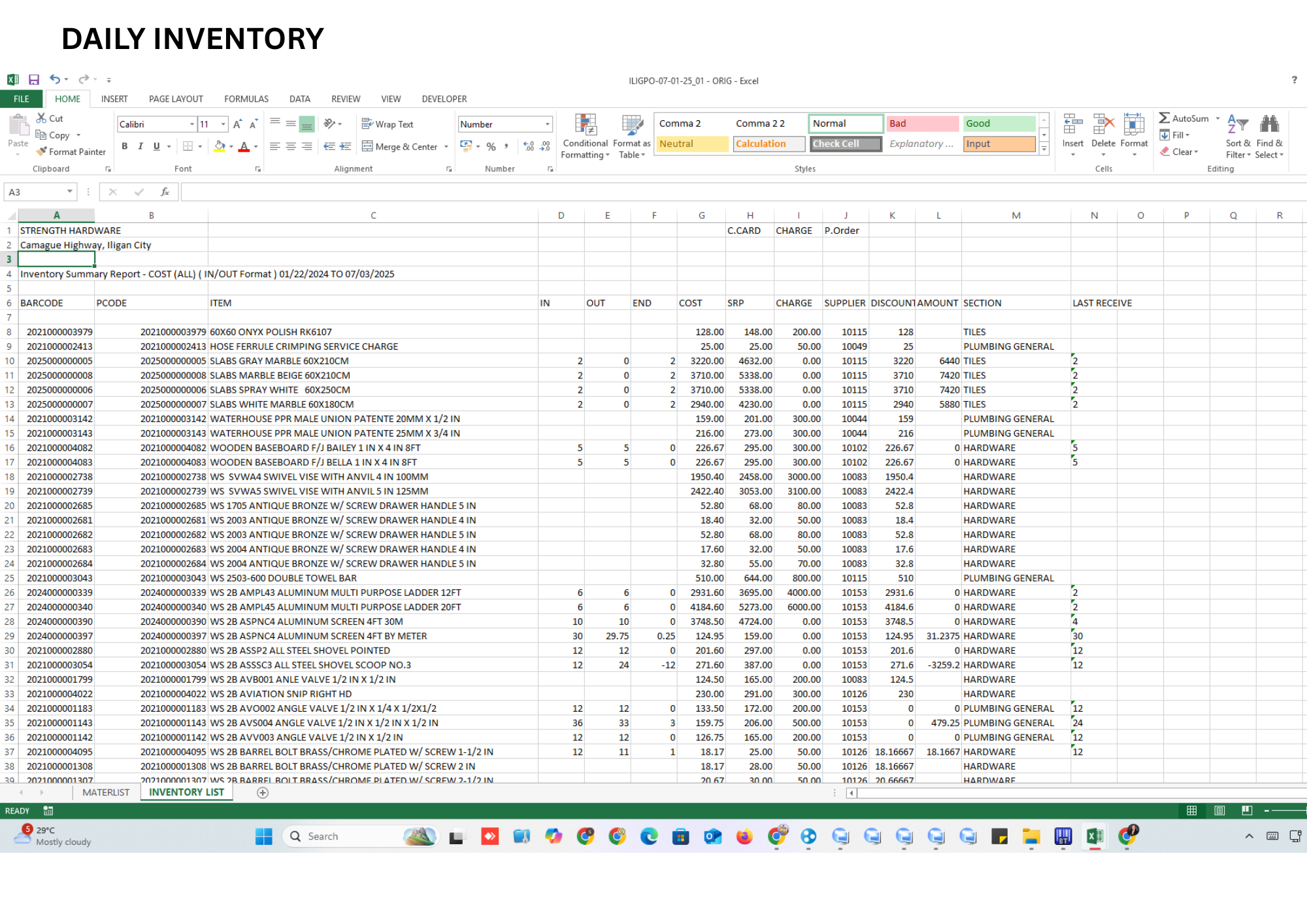Decrease font size with small A icon
The width and height of the screenshot is (1307, 924).
[x=254, y=124]
